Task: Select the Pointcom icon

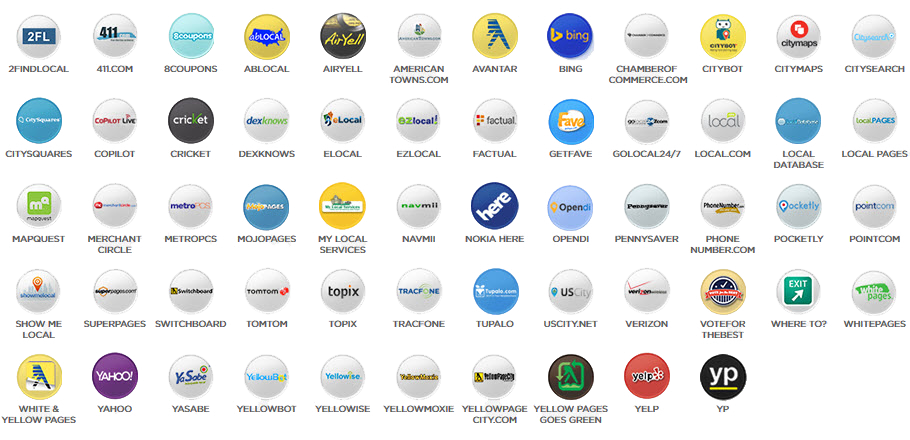Action: point(875,207)
